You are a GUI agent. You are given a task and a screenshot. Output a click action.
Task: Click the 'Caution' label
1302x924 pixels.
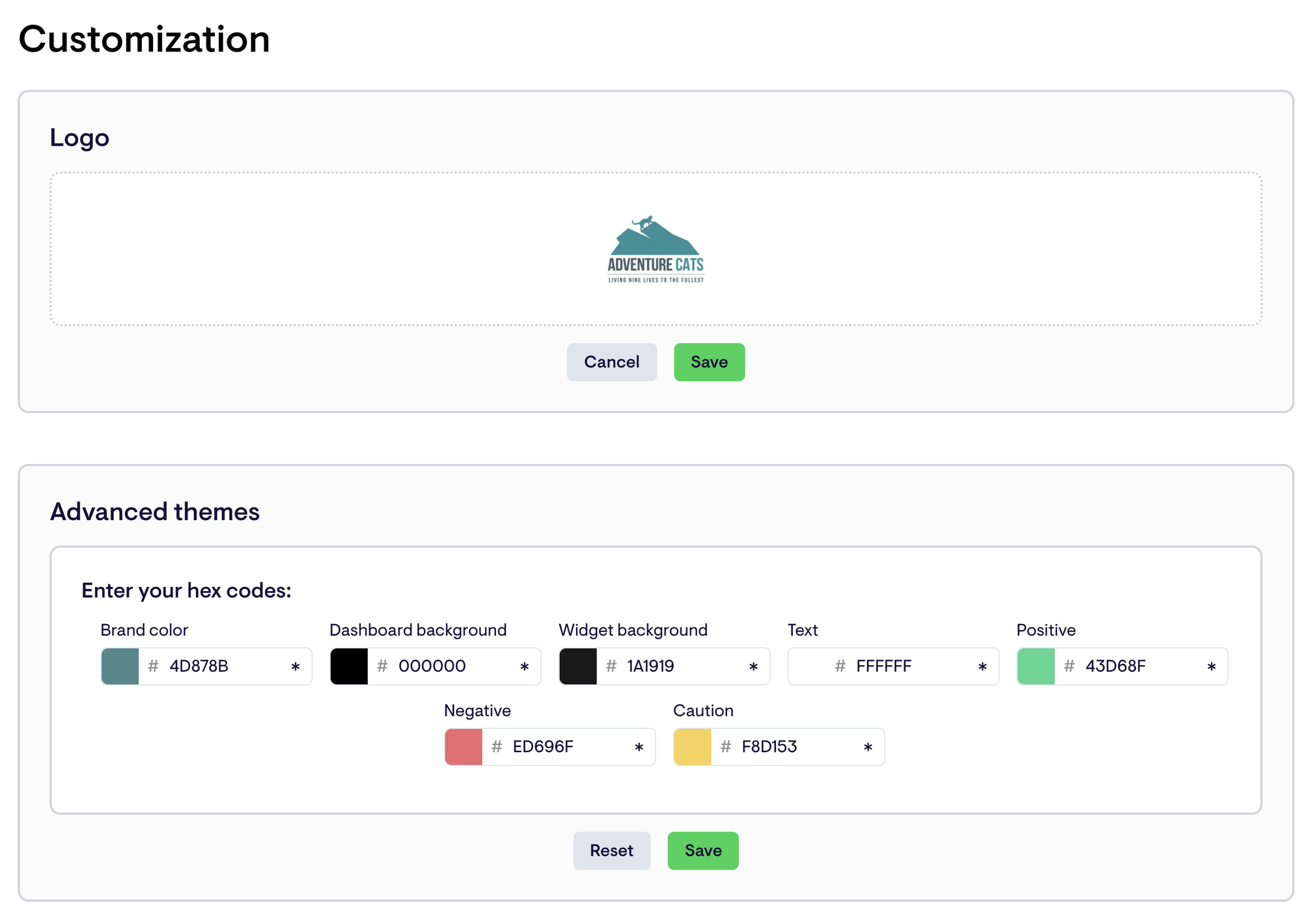(x=703, y=711)
